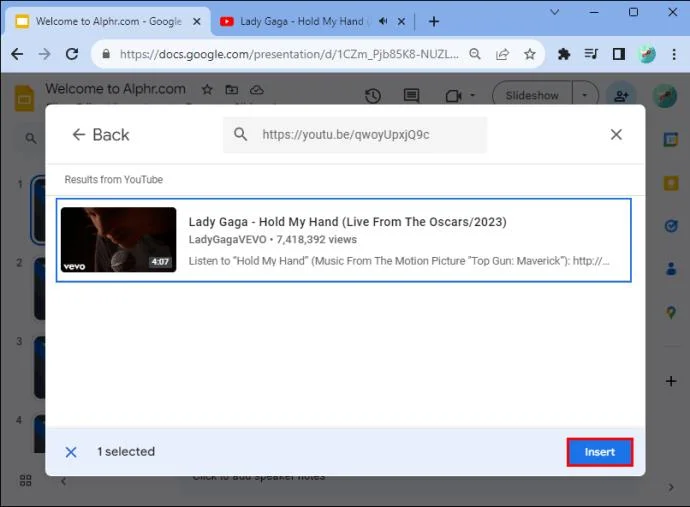Start the Slideshow
The height and width of the screenshot is (507, 690).
[532, 96]
